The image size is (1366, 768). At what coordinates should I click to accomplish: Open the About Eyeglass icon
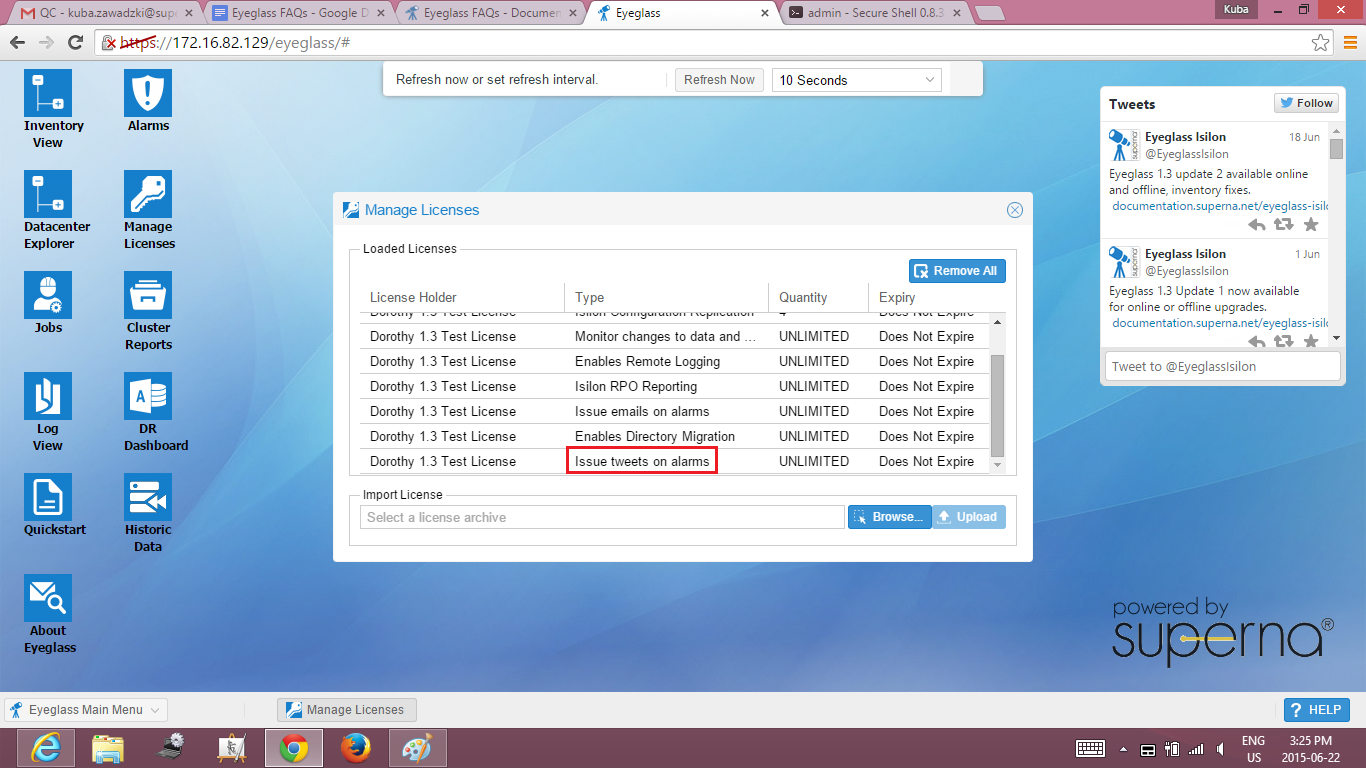[x=48, y=598]
